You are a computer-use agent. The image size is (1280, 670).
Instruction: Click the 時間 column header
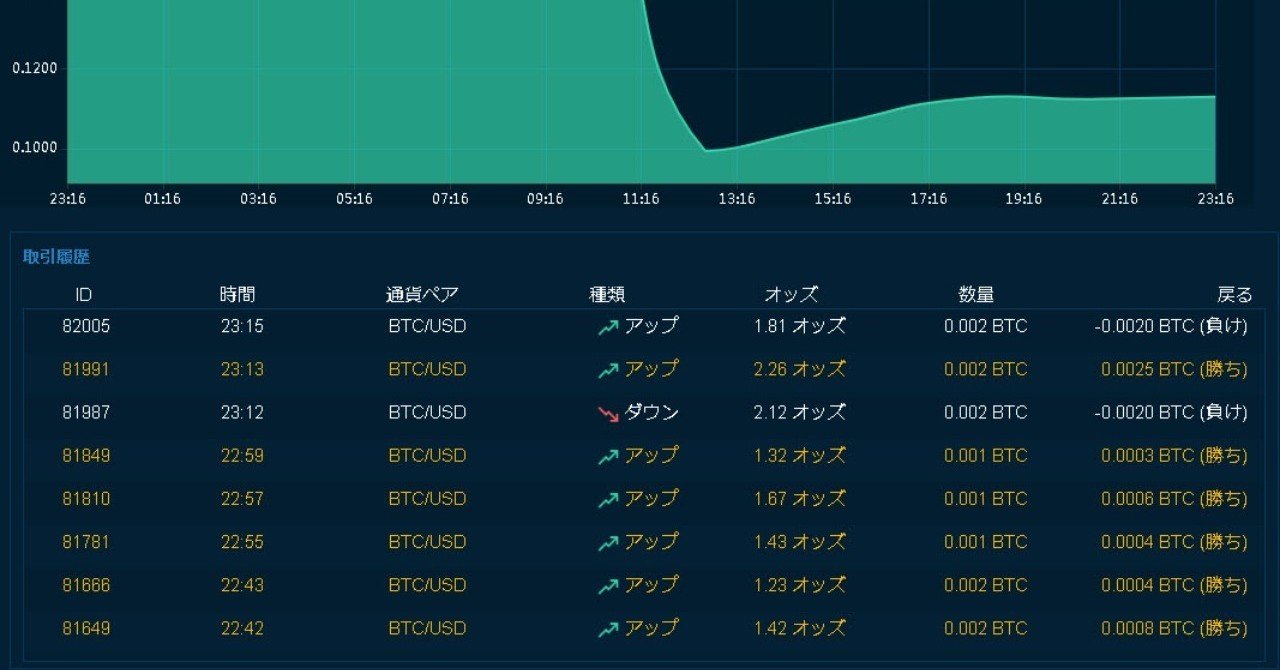click(x=237, y=294)
